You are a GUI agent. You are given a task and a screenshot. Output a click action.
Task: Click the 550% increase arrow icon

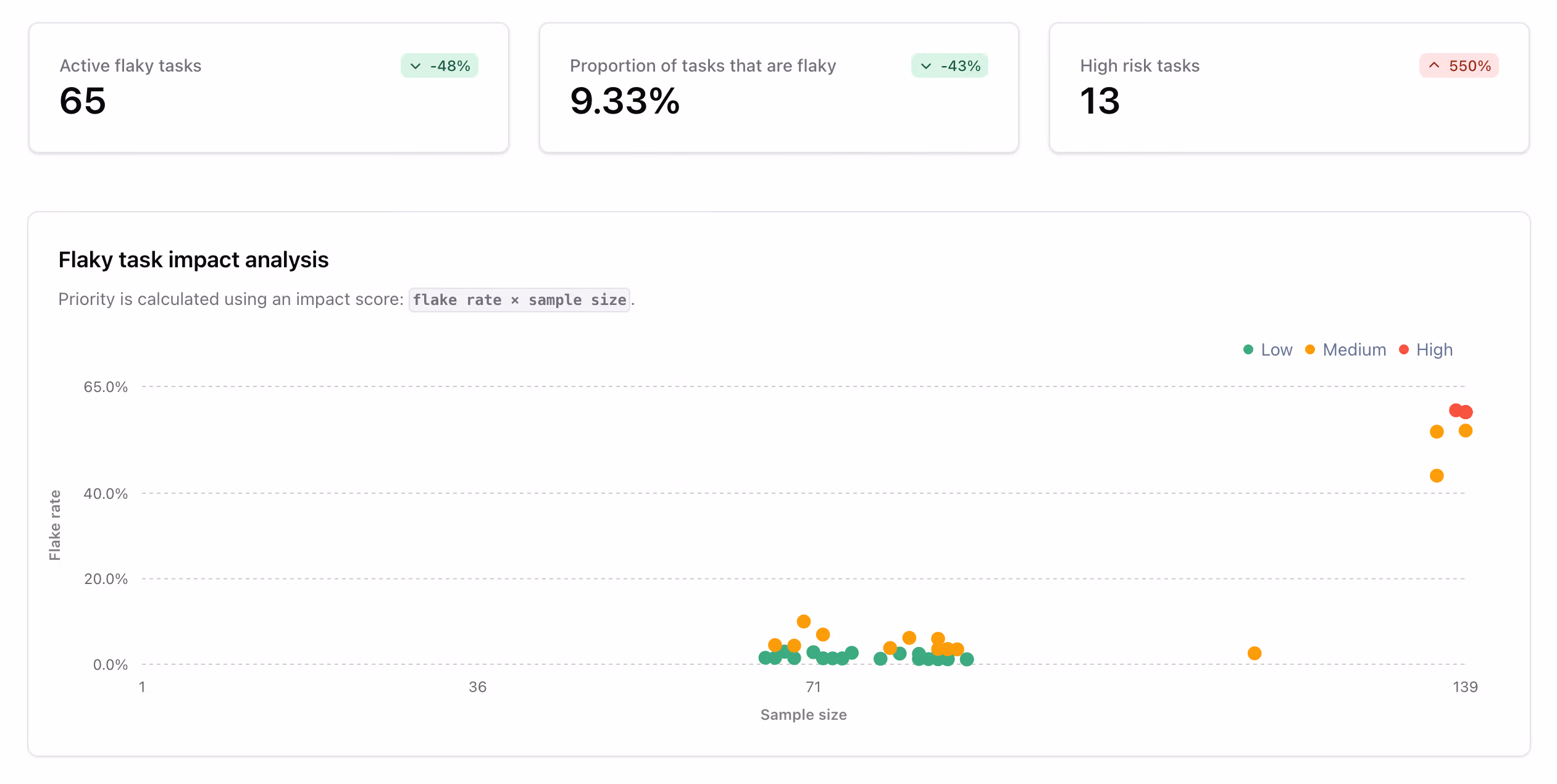1434,65
